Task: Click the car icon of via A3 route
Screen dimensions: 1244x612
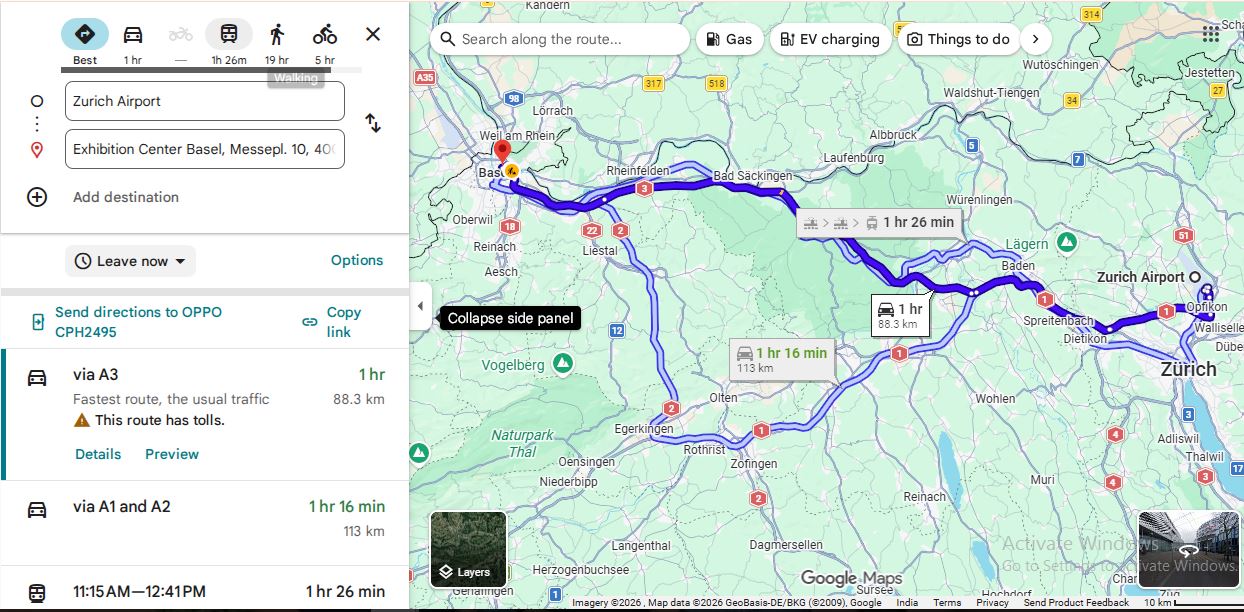Action: pyautogui.click(x=37, y=378)
